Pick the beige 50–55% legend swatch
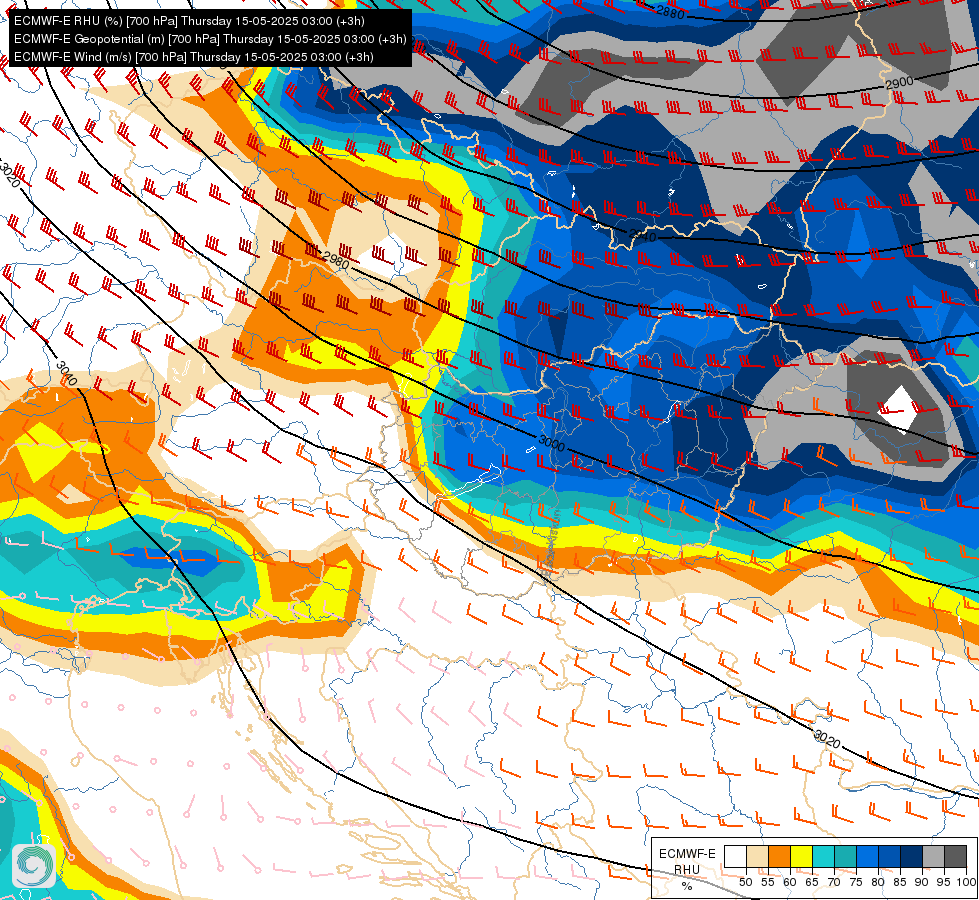979x900 pixels. tap(757, 856)
